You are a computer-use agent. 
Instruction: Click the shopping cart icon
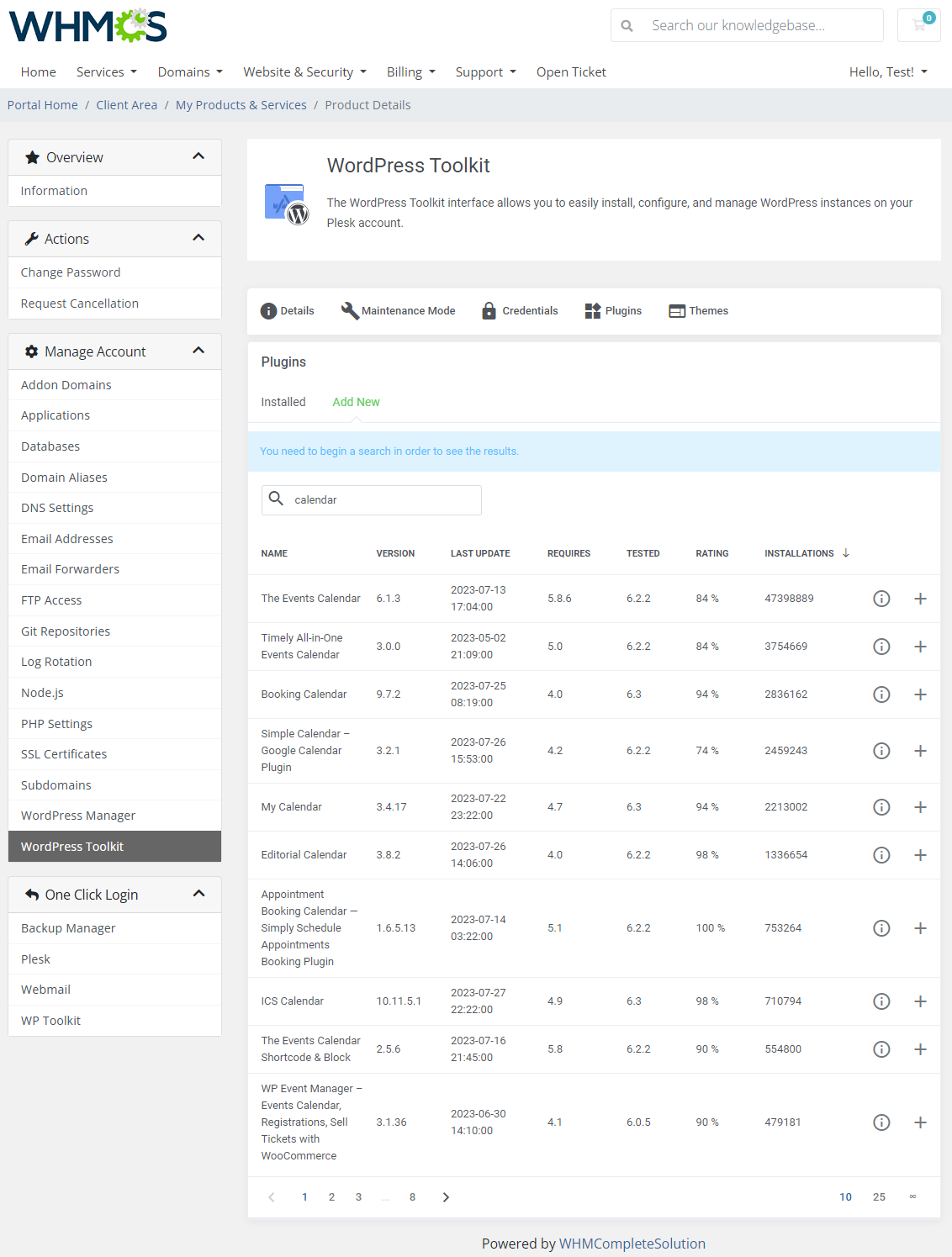click(918, 25)
